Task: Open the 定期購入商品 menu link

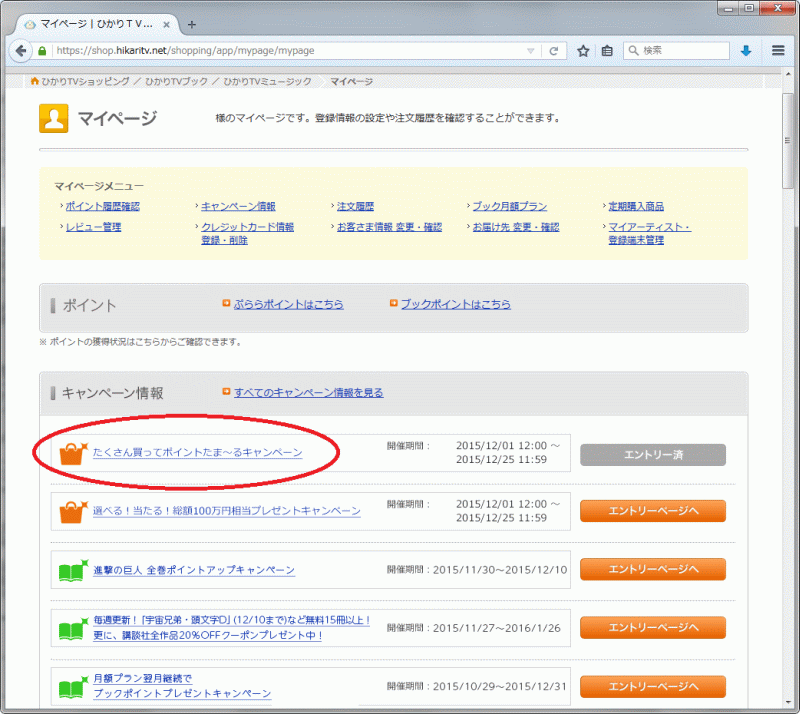Action: coord(636,207)
